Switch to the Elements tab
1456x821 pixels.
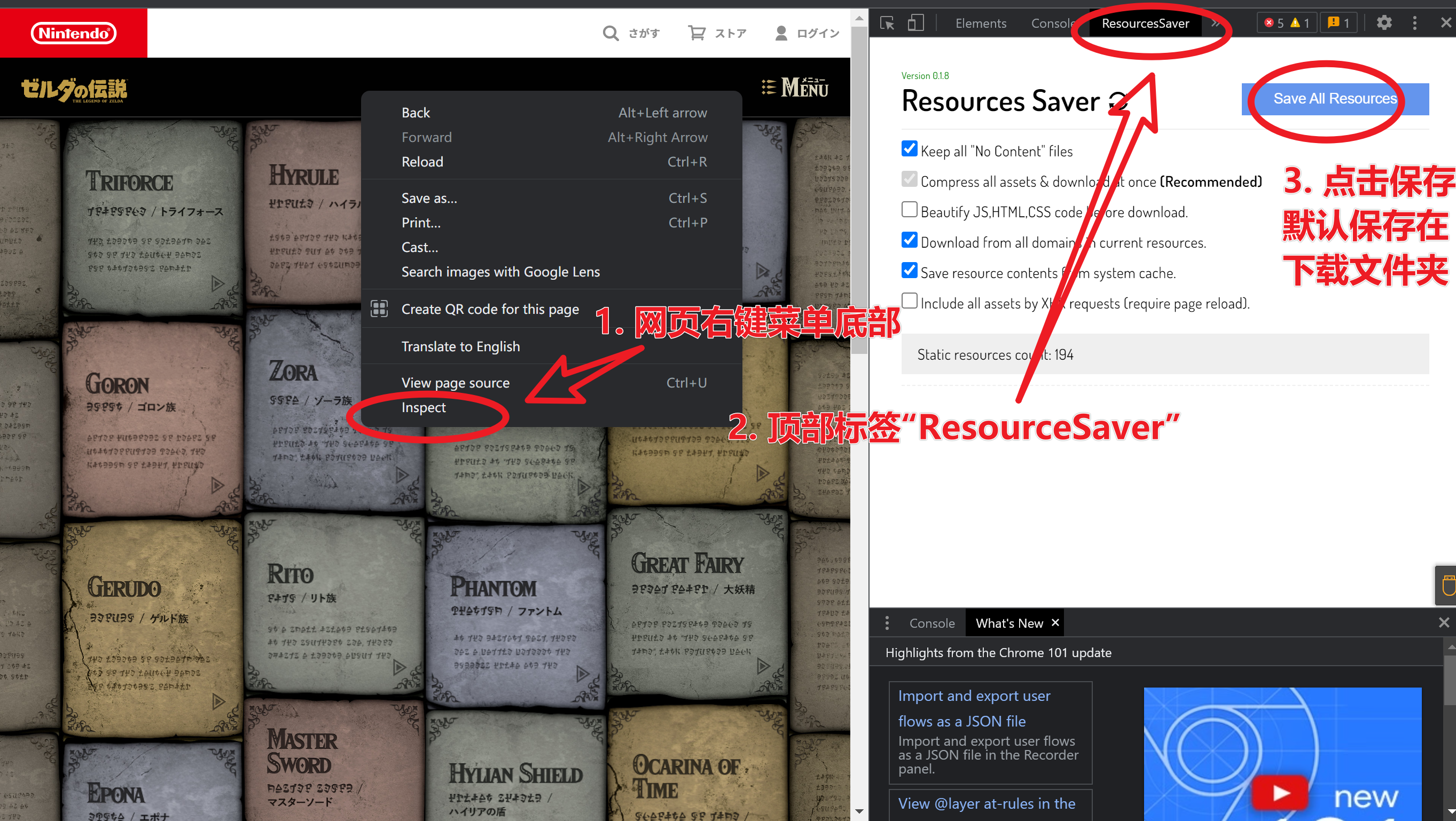[981, 23]
